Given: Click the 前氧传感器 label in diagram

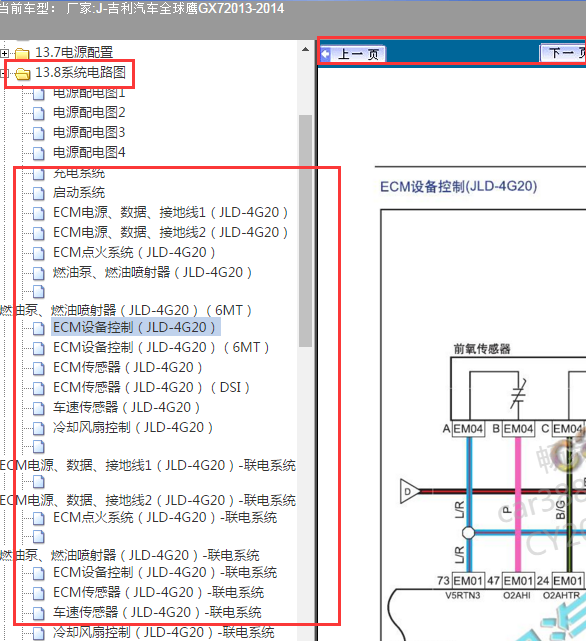Looking at the screenshot, I should (482, 349).
